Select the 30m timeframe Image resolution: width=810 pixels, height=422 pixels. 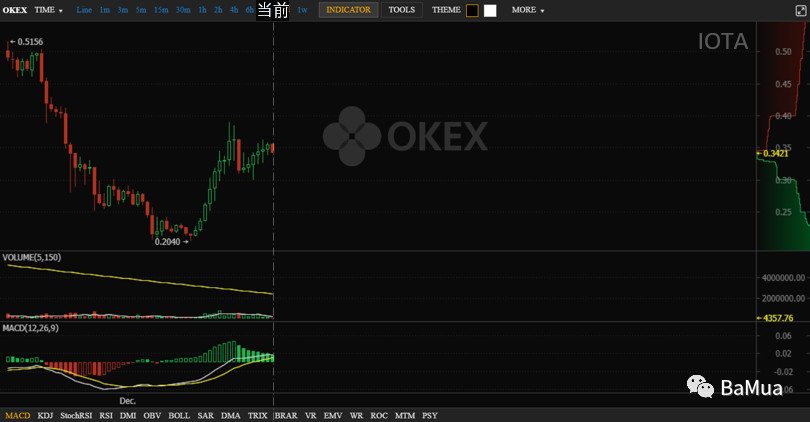pos(183,10)
